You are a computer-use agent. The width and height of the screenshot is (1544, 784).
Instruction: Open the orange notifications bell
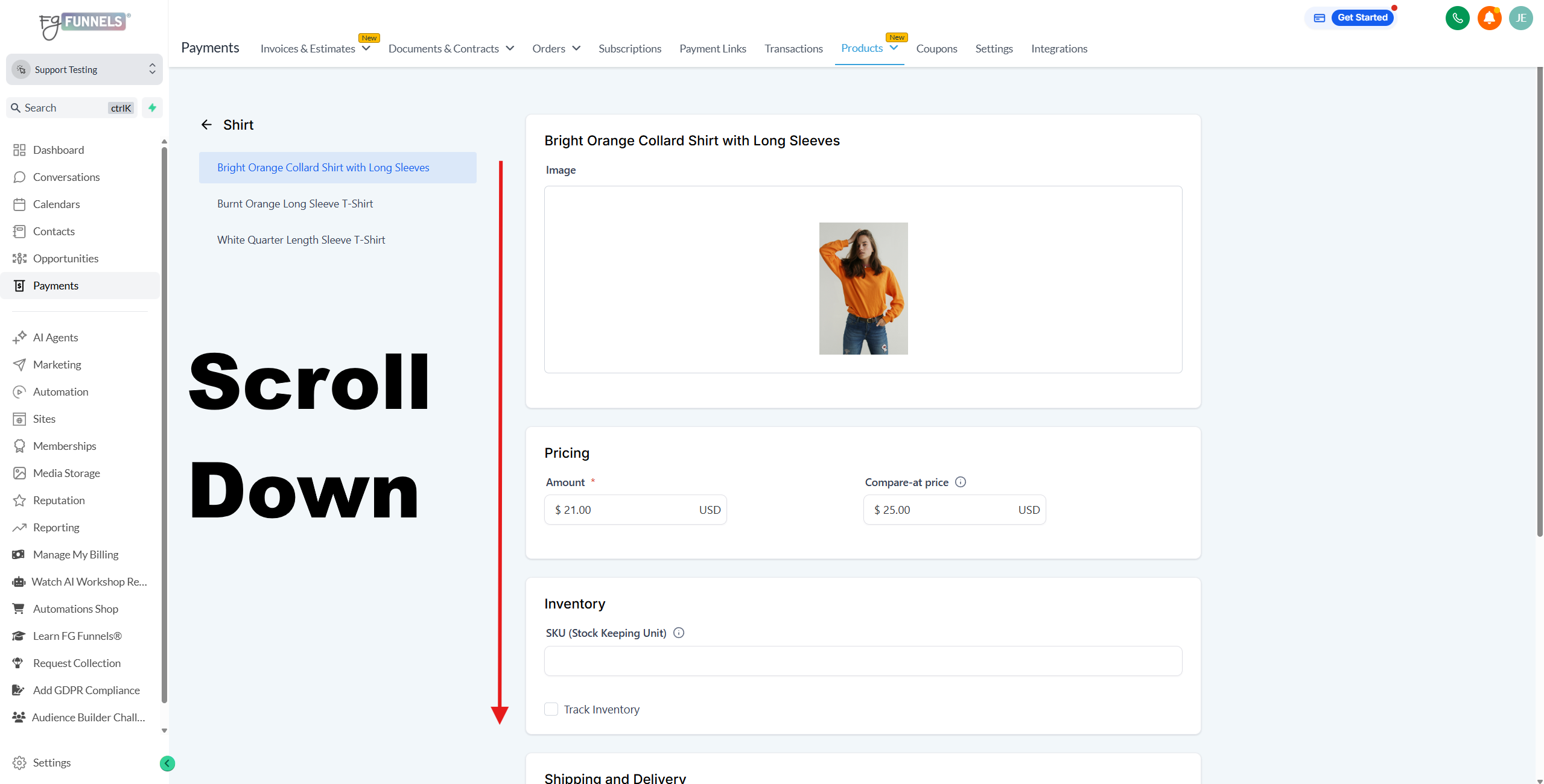1489,18
